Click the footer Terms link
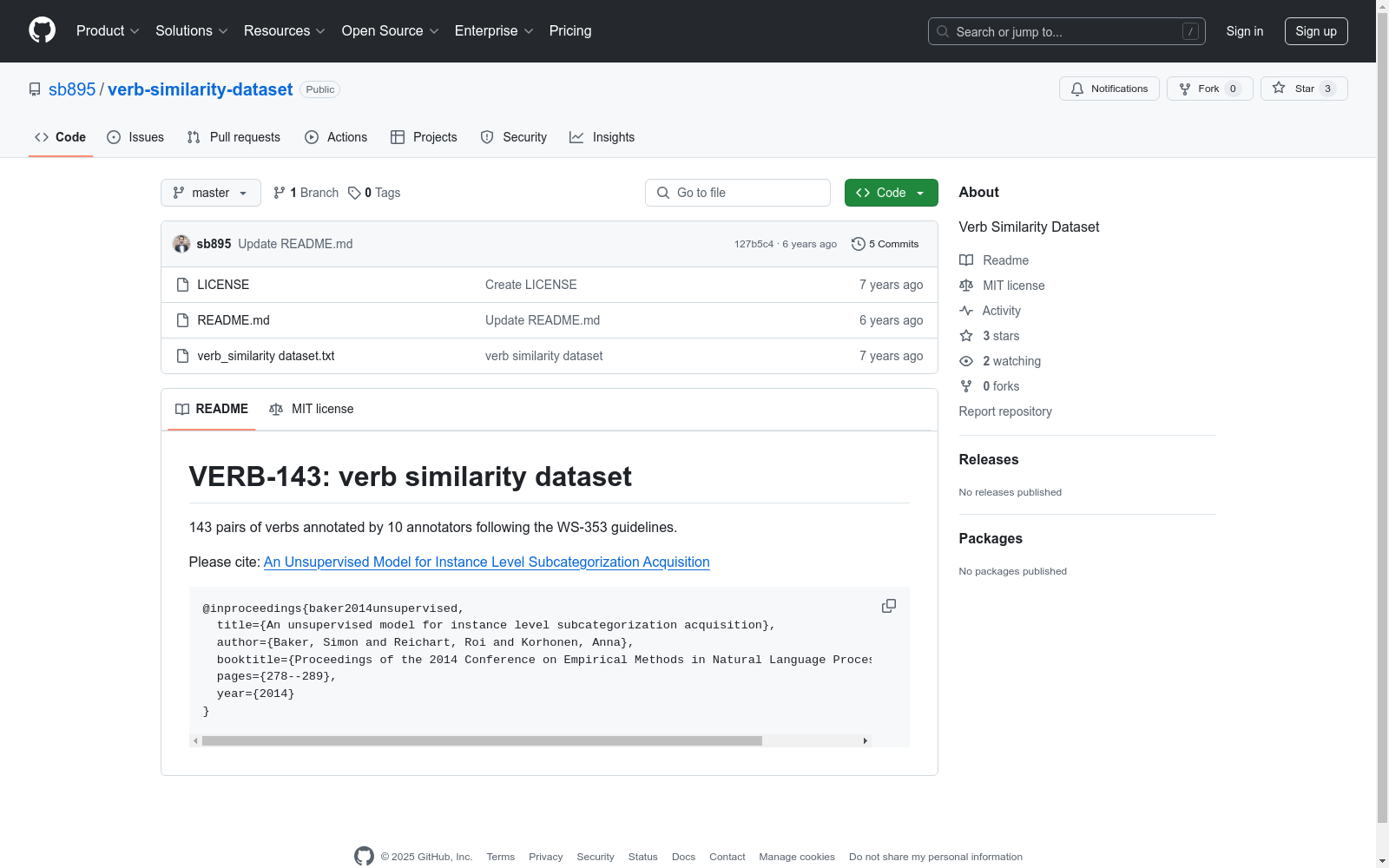 501,857
